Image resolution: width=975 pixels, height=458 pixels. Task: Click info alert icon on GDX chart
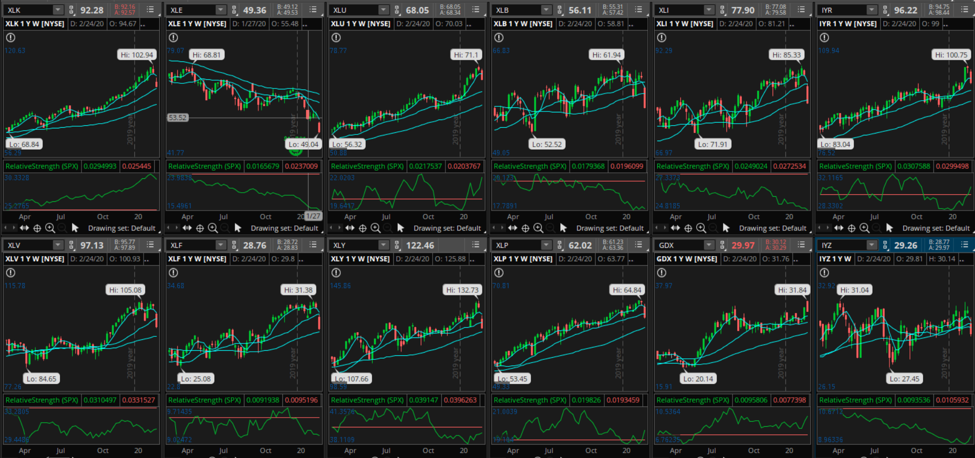click(662, 273)
